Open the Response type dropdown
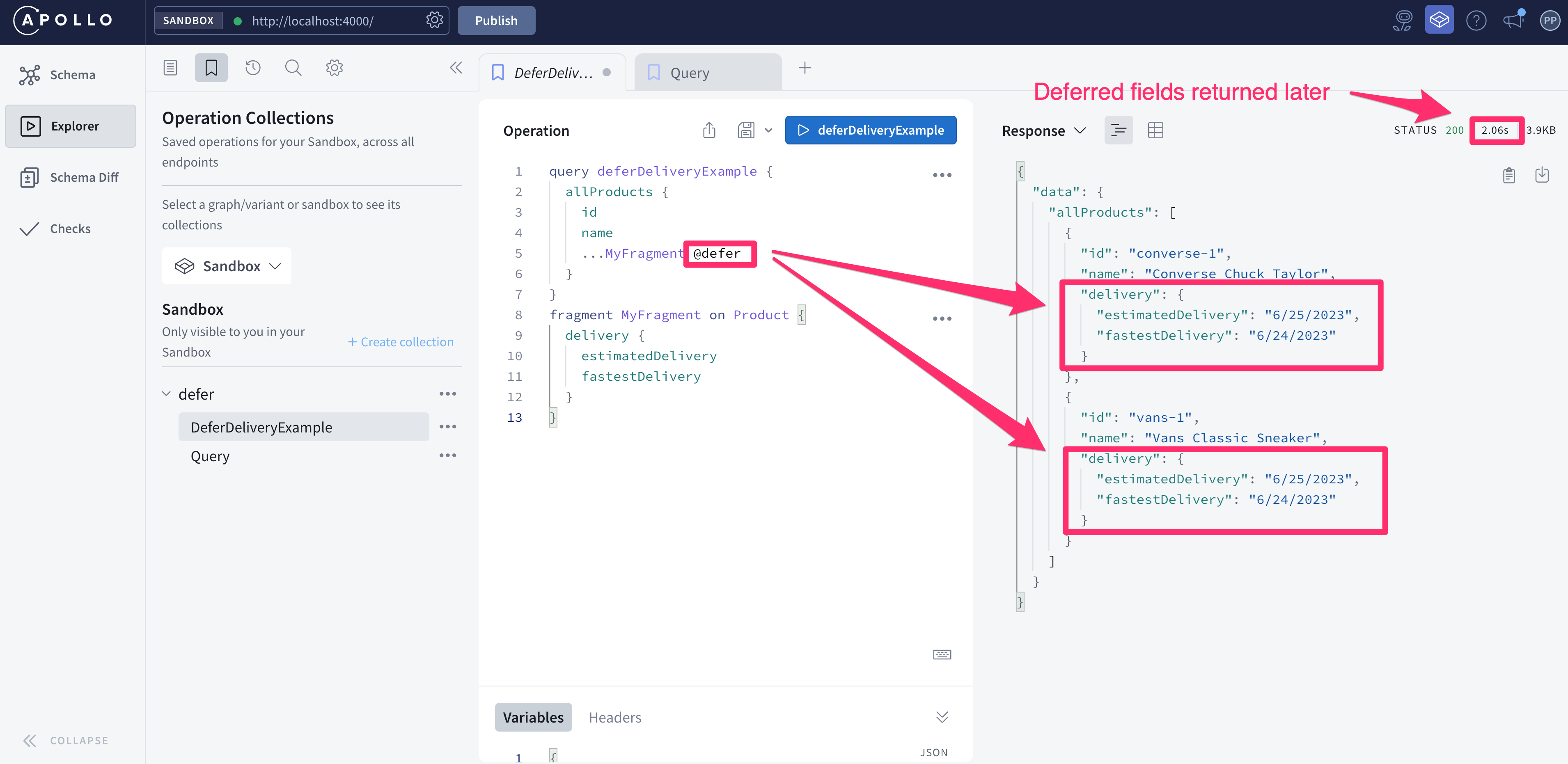Image resolution: width=1568 pixels, height=764 pixels. pyautogui.click(x=1043, y=131)
